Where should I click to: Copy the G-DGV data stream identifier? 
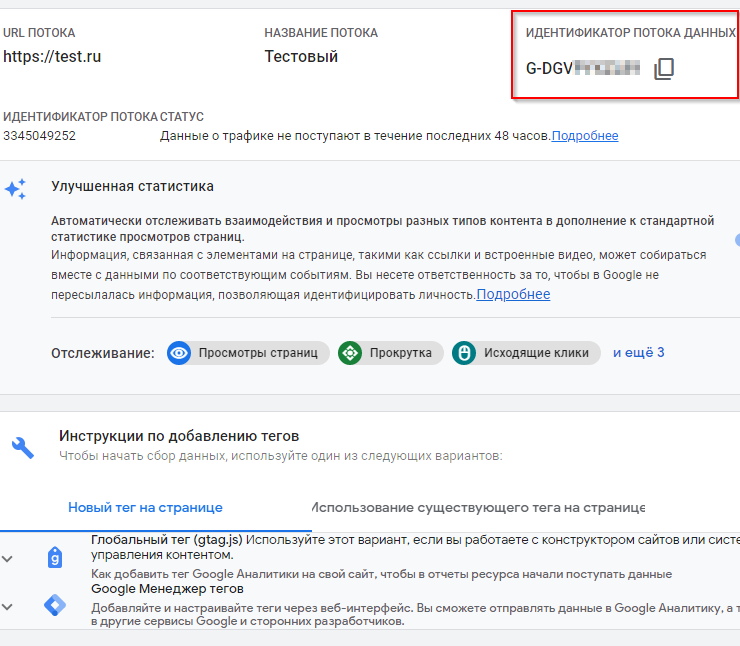click(x=664, y=69)
